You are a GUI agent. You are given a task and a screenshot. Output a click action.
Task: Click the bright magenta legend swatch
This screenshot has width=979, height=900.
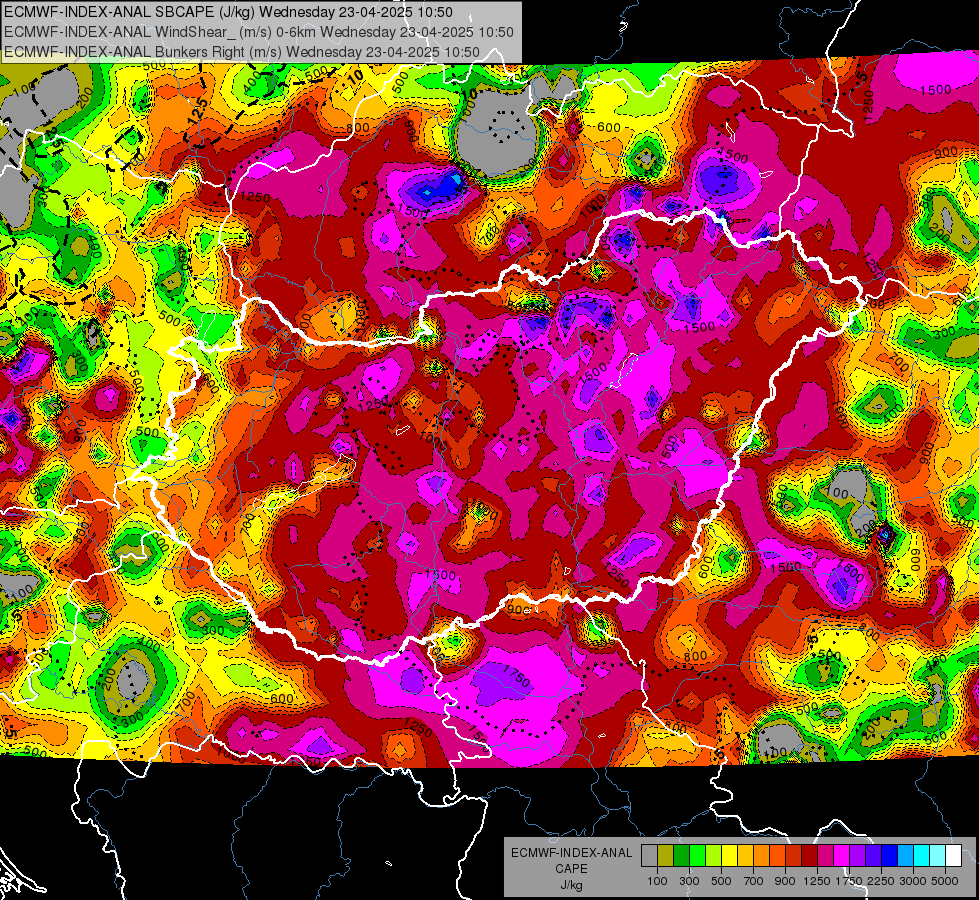[842, 855]
